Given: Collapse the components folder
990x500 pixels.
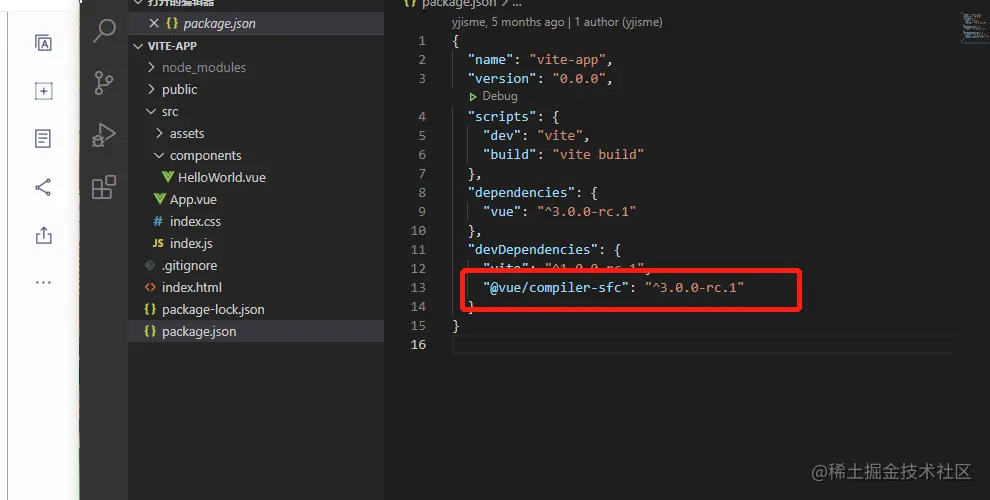Looking at the screenshot, I should click(x=159, y=155).
